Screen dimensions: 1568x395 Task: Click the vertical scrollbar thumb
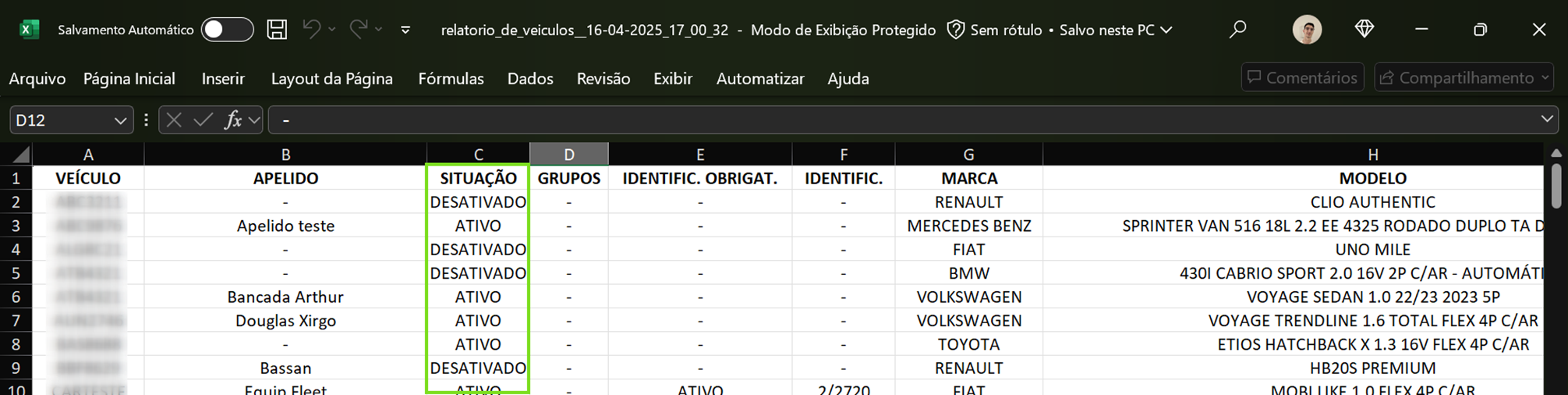click(x=1556, y=186)
